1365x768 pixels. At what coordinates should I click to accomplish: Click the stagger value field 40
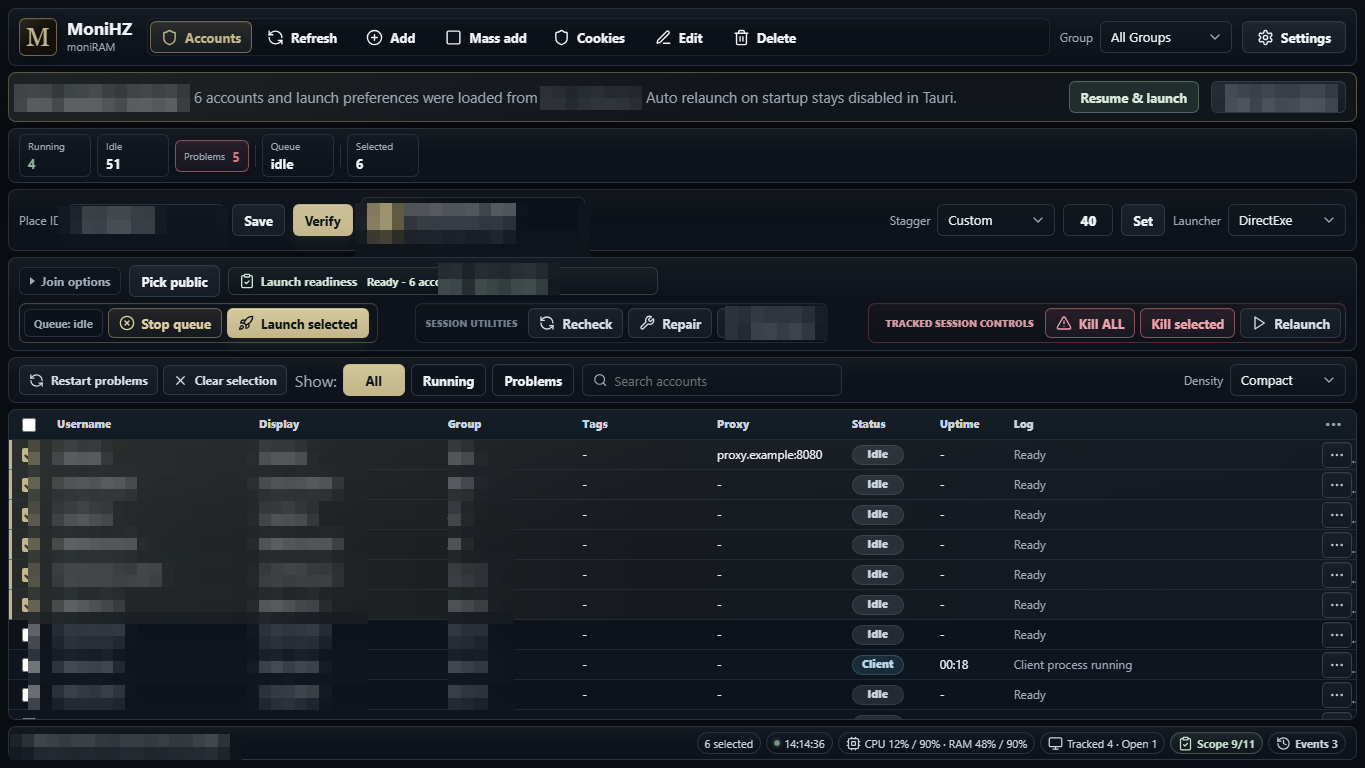click(x=1088, y=221)
